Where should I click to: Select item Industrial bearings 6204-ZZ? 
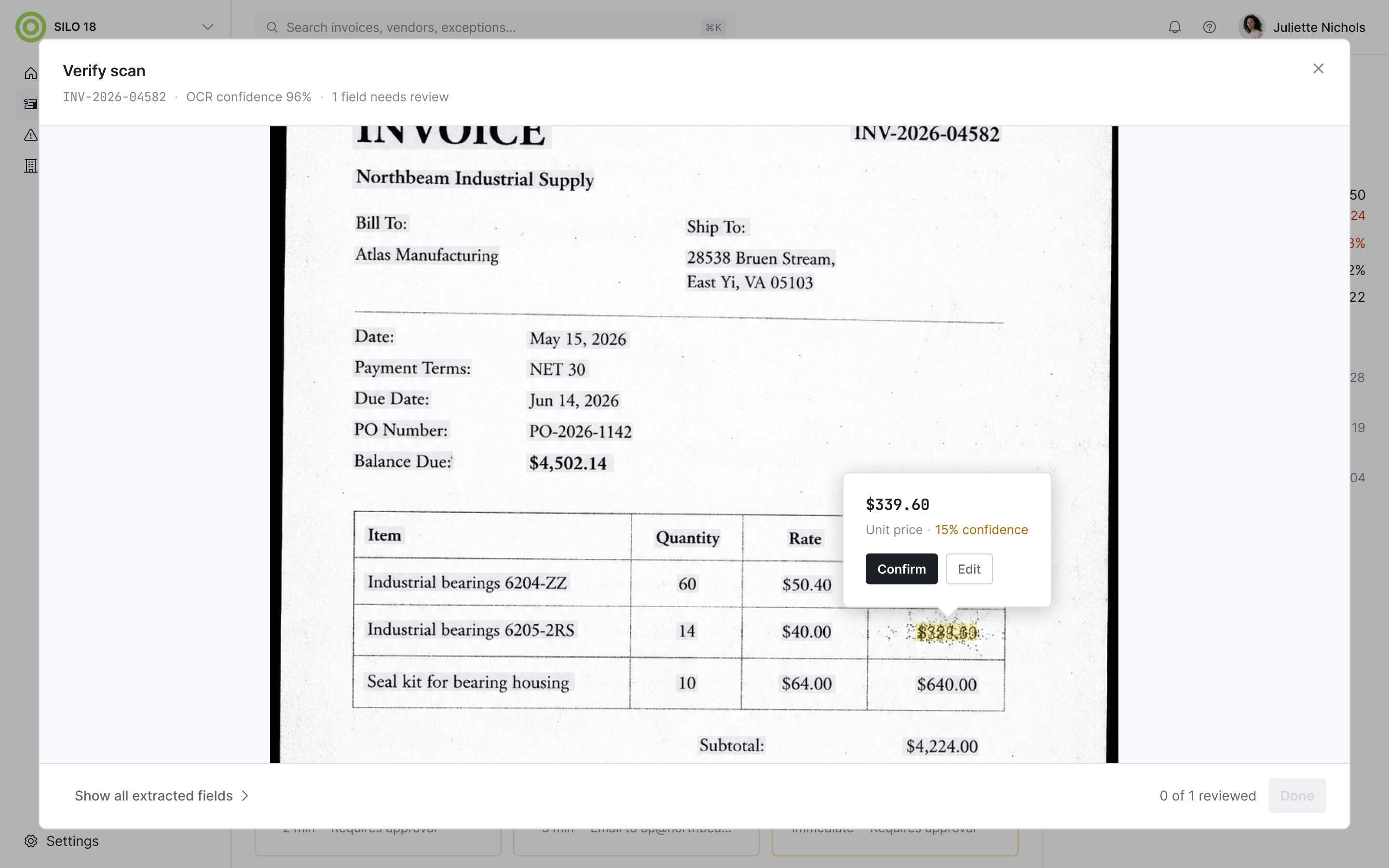click(467, 583)
